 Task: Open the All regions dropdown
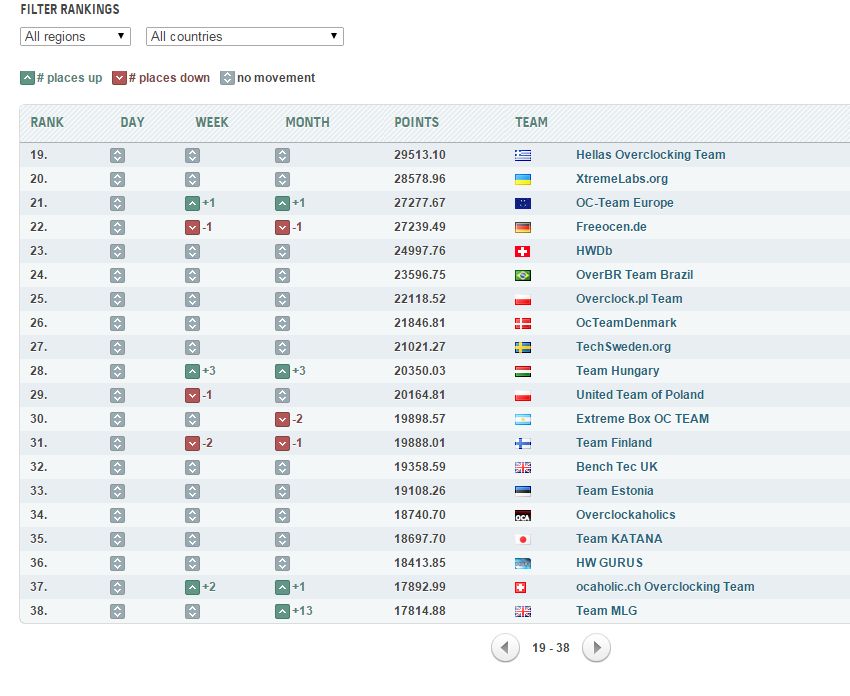pyautogui.click(x=75, y=36)
